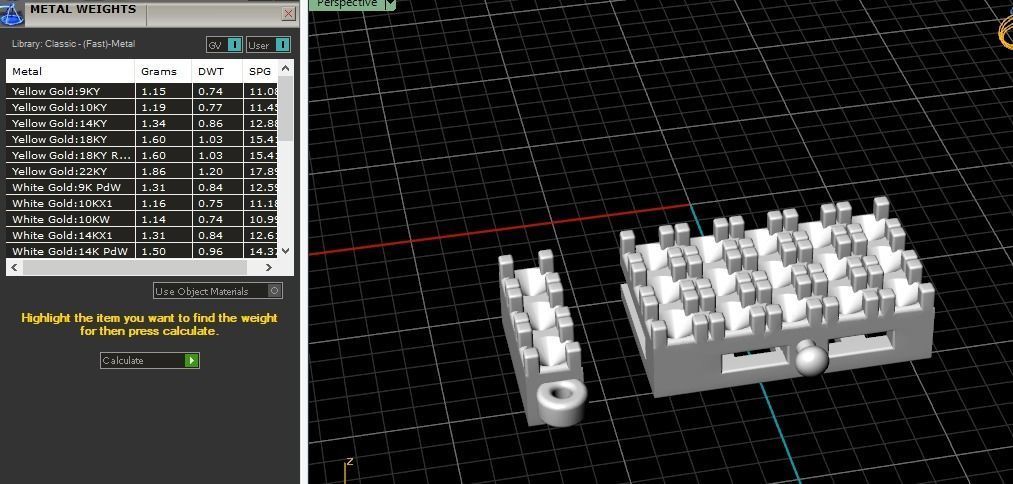Image resolution: width=1013 pixels, height=484 pixels.
Task: Click the DWT column header
Action: click(217, 71)
